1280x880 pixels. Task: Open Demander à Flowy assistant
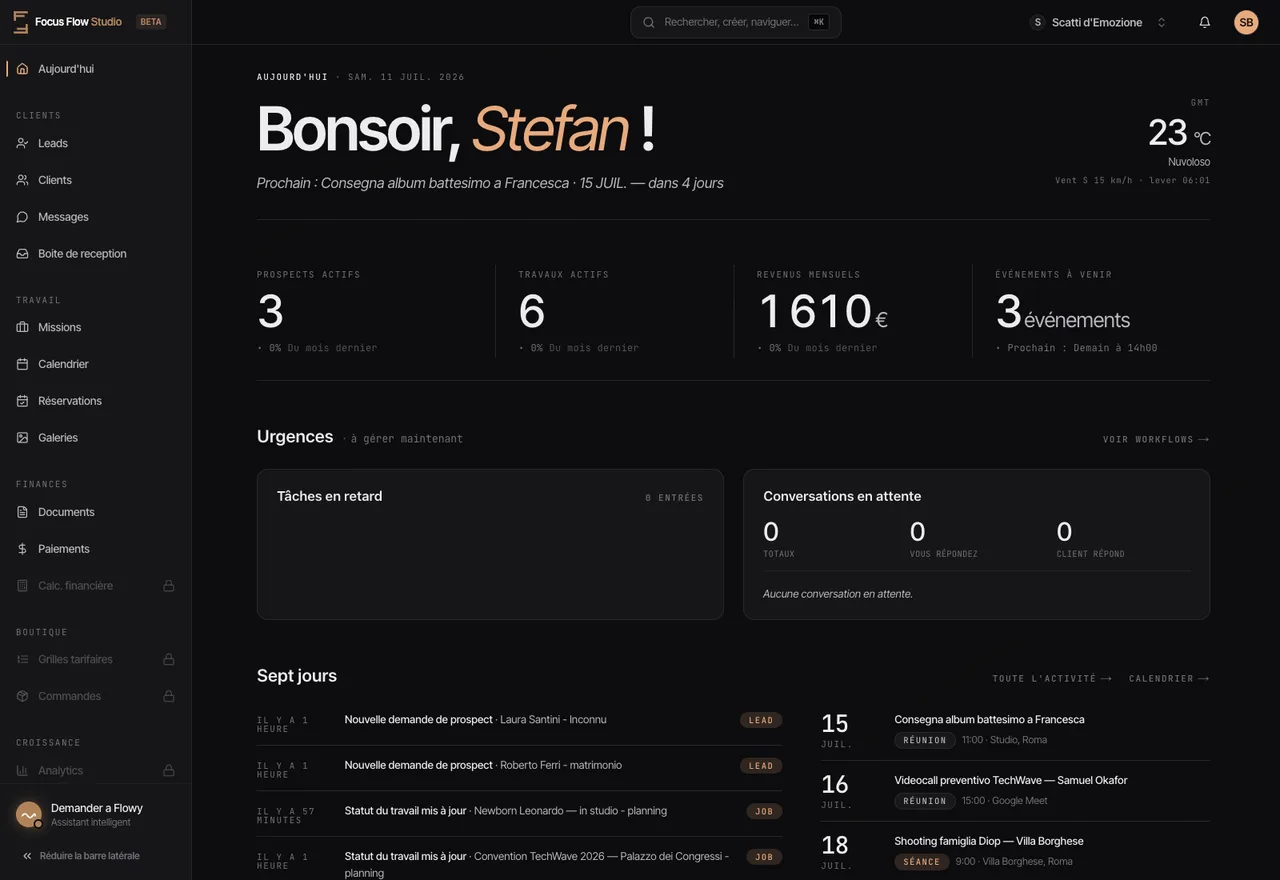click(x=96, y=815)
